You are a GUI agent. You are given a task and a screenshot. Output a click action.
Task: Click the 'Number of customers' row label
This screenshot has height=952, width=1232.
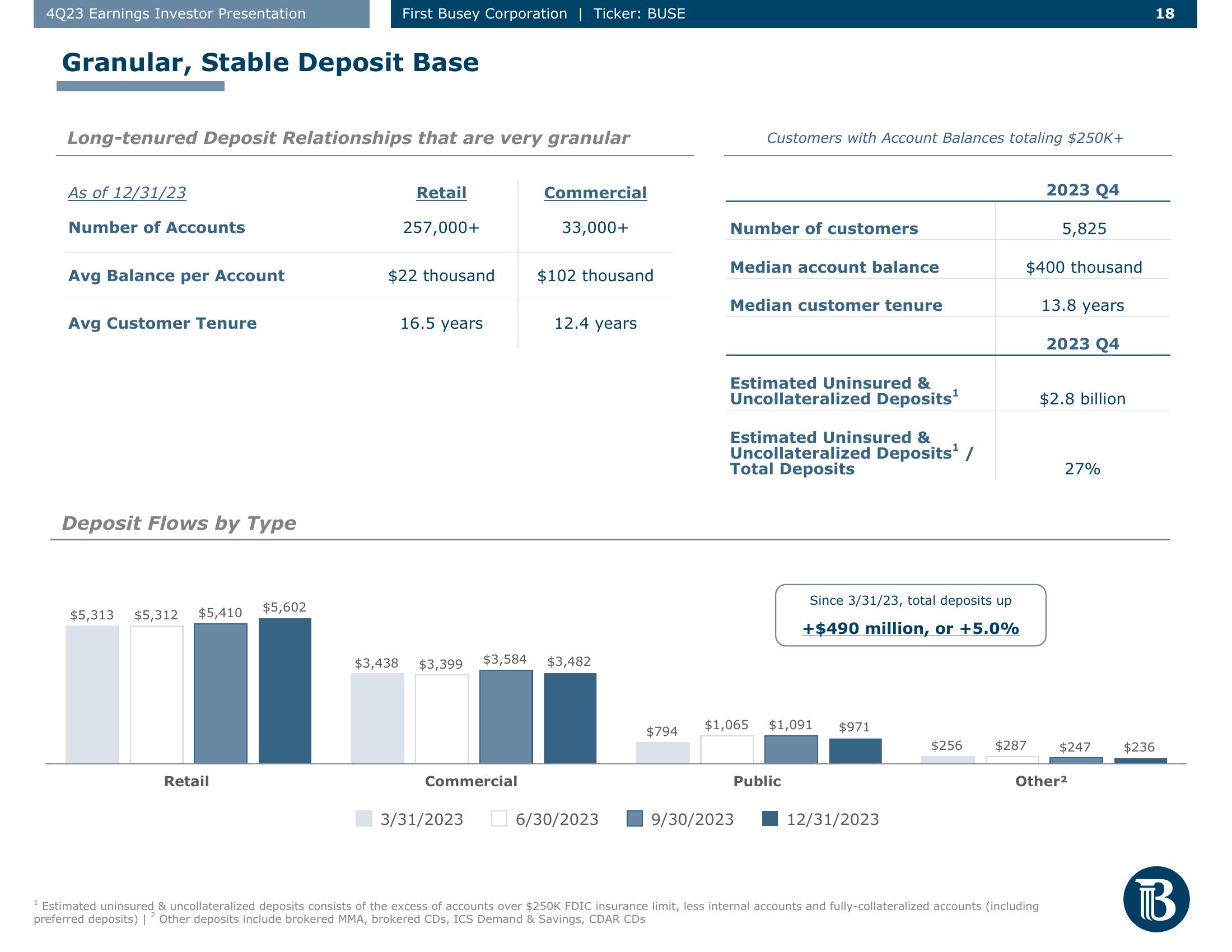coord(824,229)
